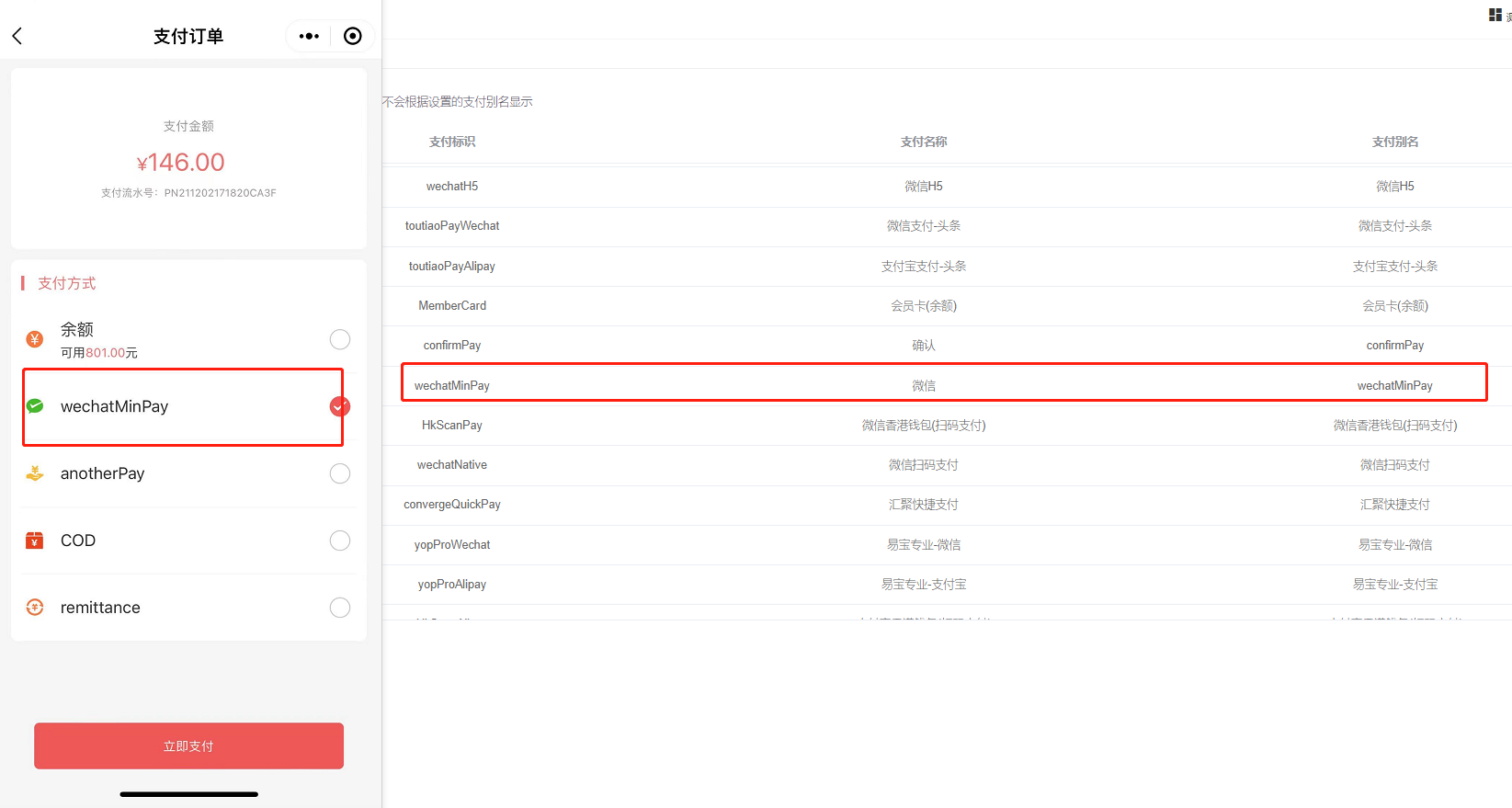Click the green WeChat pay icon

(x=35, y=406)
